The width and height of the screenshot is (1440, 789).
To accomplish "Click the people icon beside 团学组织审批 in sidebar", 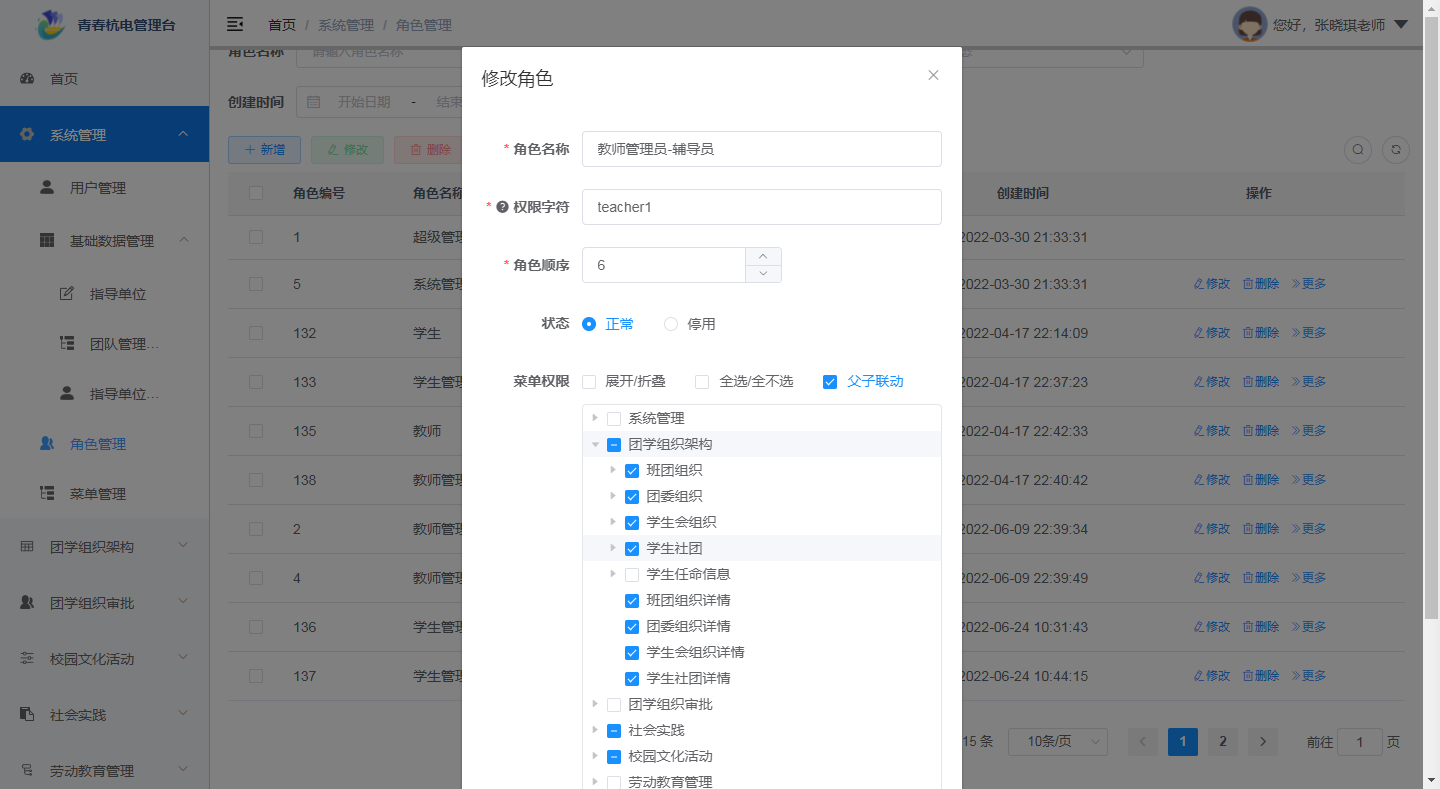I will click(27, 603).
